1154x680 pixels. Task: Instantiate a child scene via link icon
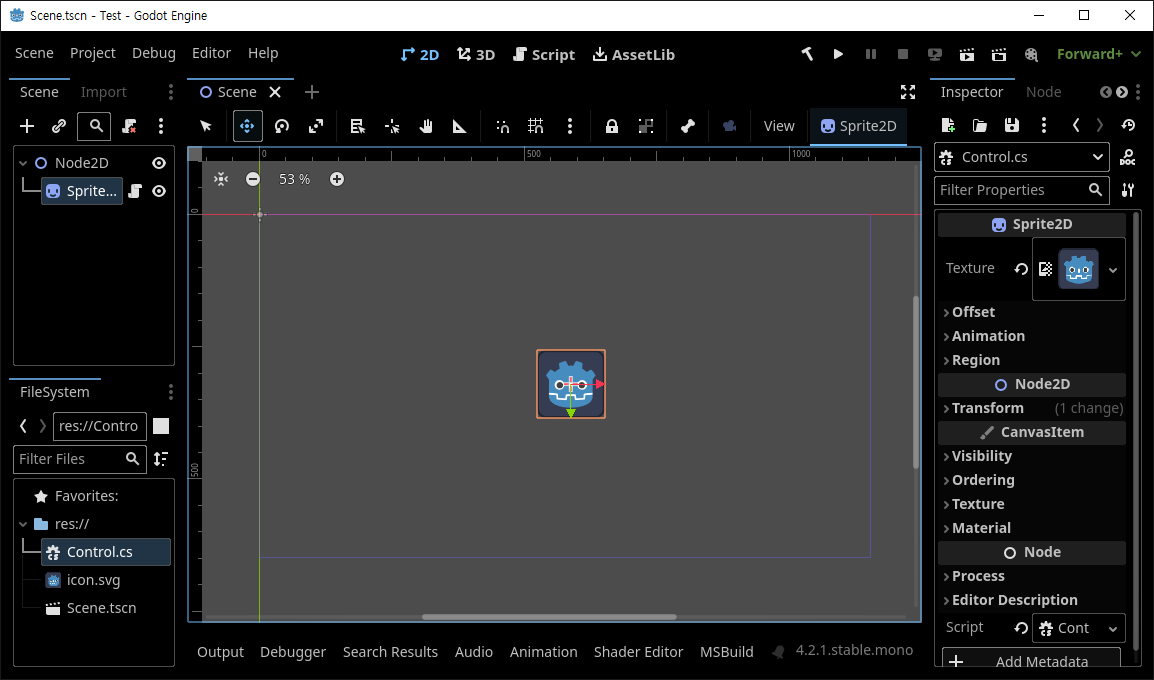[x=59, y=126]
